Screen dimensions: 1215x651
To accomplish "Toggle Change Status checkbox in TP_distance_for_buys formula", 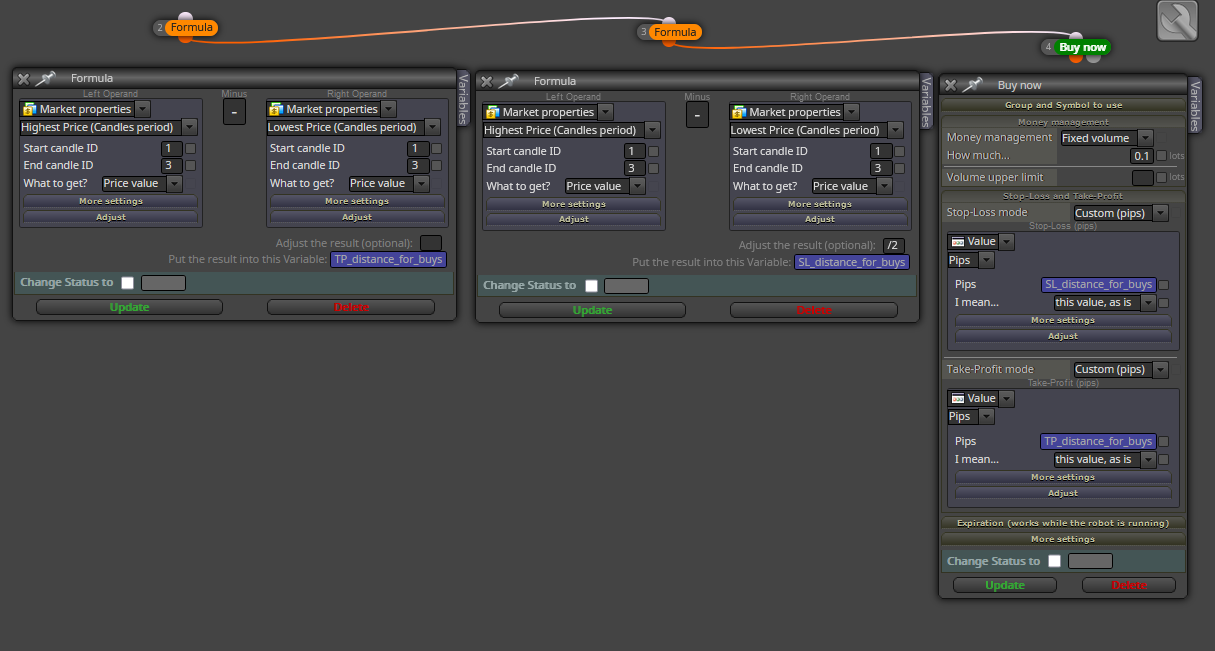I will pyautogui.click(x=128, y=282).
